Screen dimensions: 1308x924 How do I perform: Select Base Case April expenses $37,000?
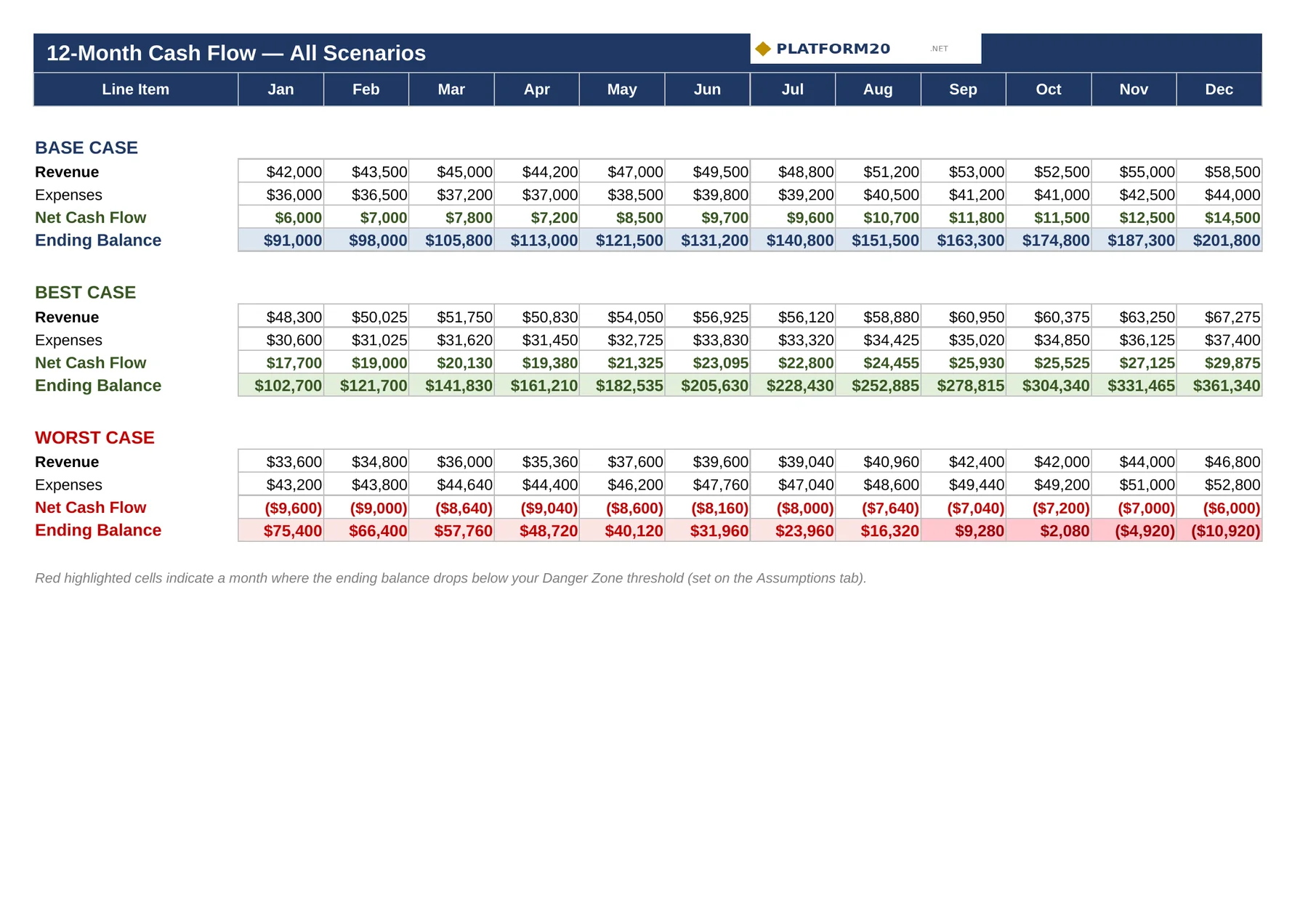[x=537, y=195]
